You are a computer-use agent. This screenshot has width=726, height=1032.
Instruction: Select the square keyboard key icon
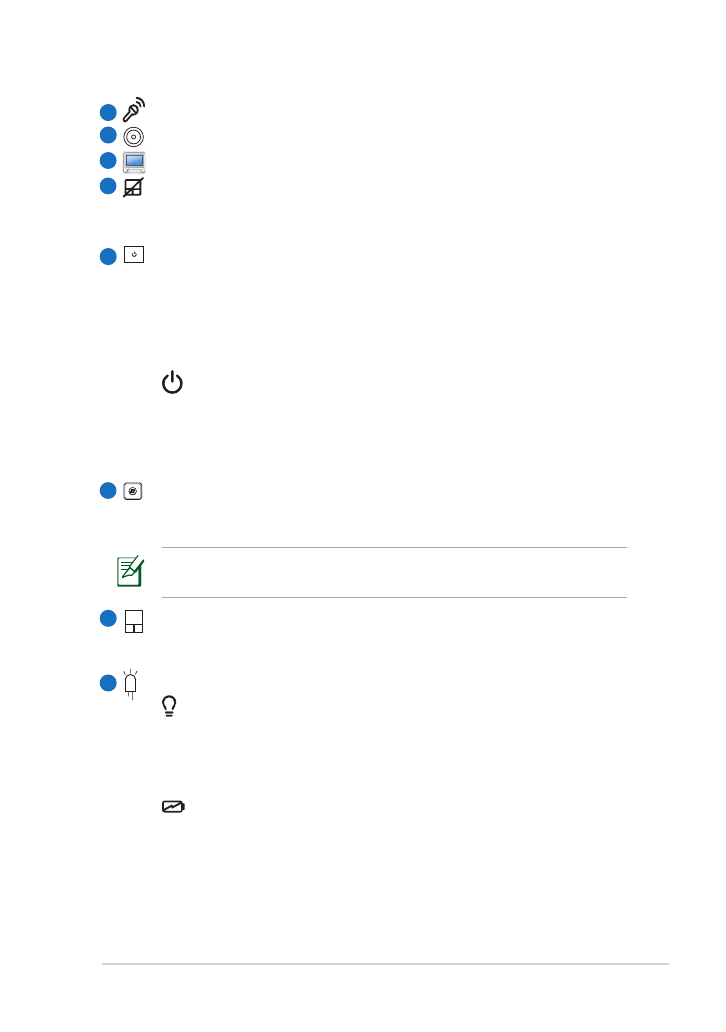[x=133, y=491]
